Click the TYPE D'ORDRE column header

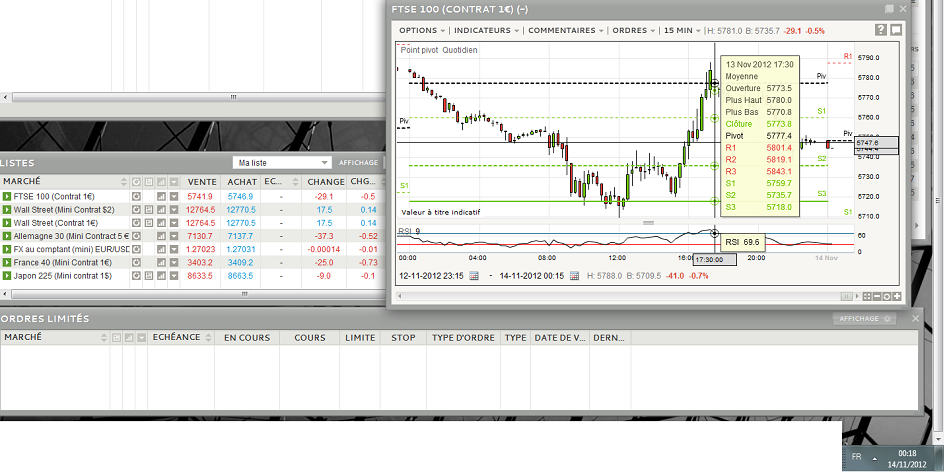pos(463,338)
